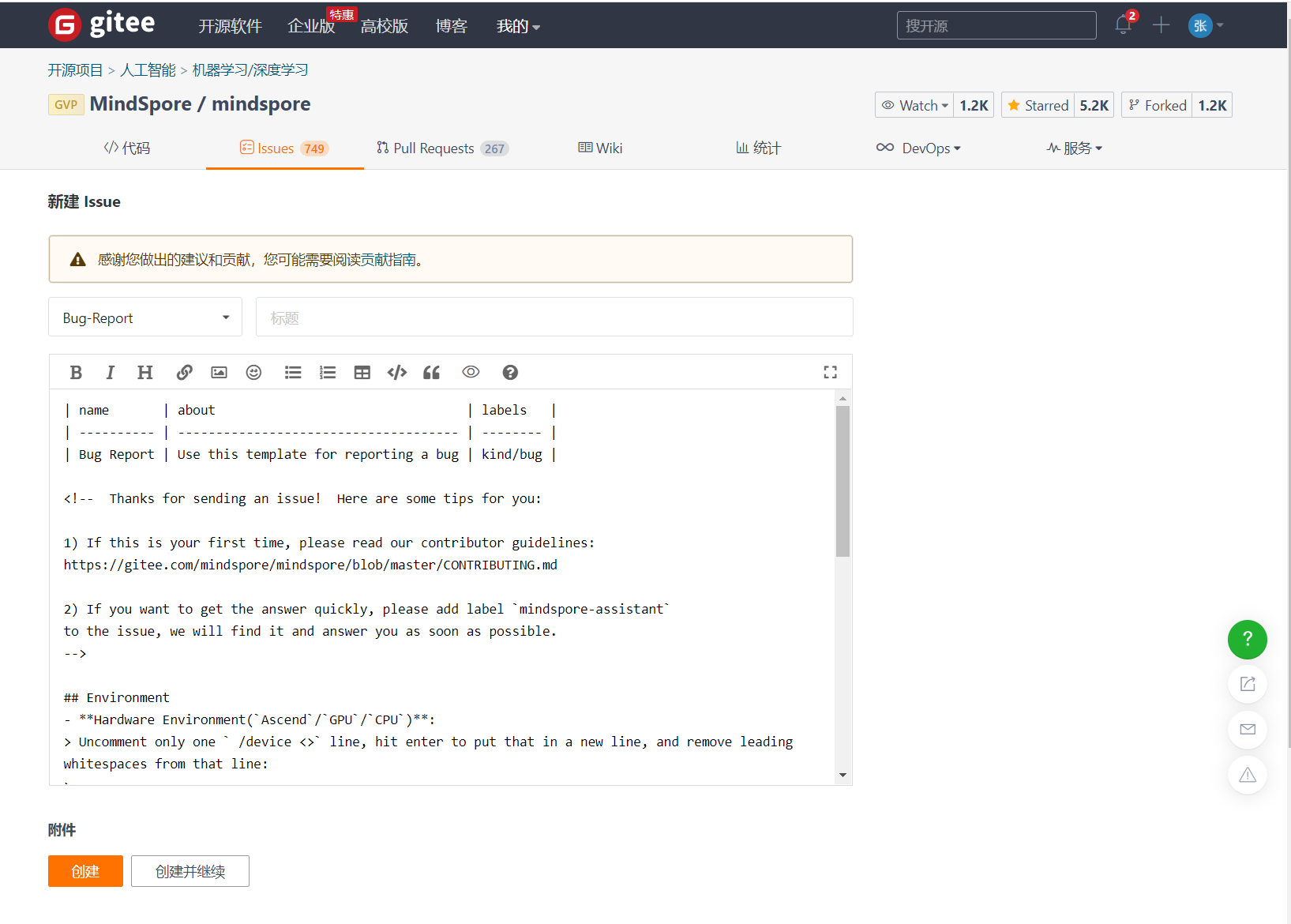This screenshot has width=1291, height=924.
Task: Focus the 搜开源 search box
Action: point(996,25)
